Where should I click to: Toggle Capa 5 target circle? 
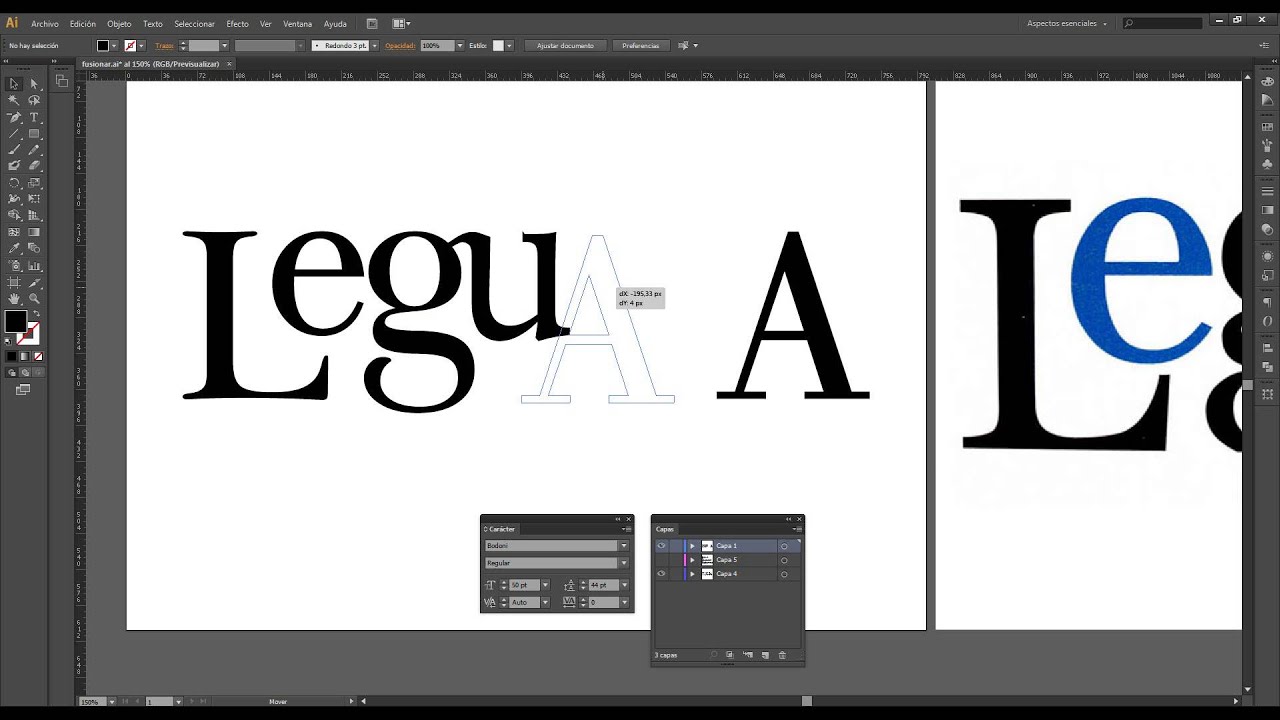pyautogui.click(x=784, y=560)
